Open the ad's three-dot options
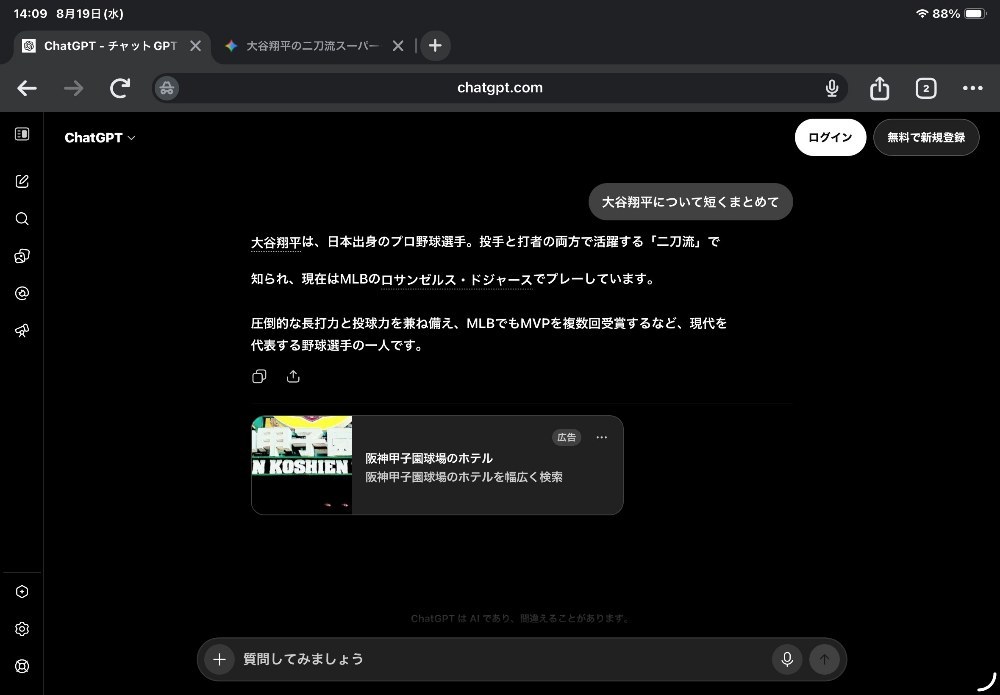The image size is (1000, 695). pos(601,437)
